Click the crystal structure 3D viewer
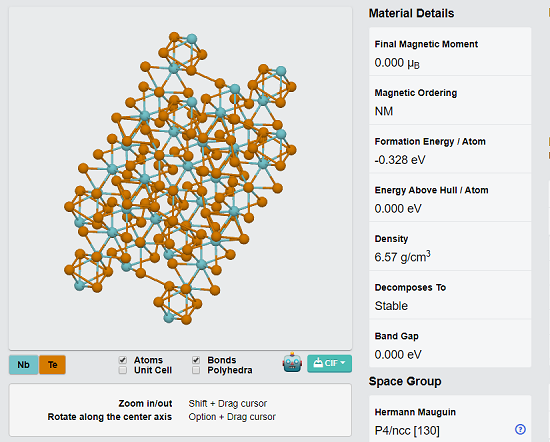Screen dimensions: 550x442 pyautogui.click(x=180, y=178)
